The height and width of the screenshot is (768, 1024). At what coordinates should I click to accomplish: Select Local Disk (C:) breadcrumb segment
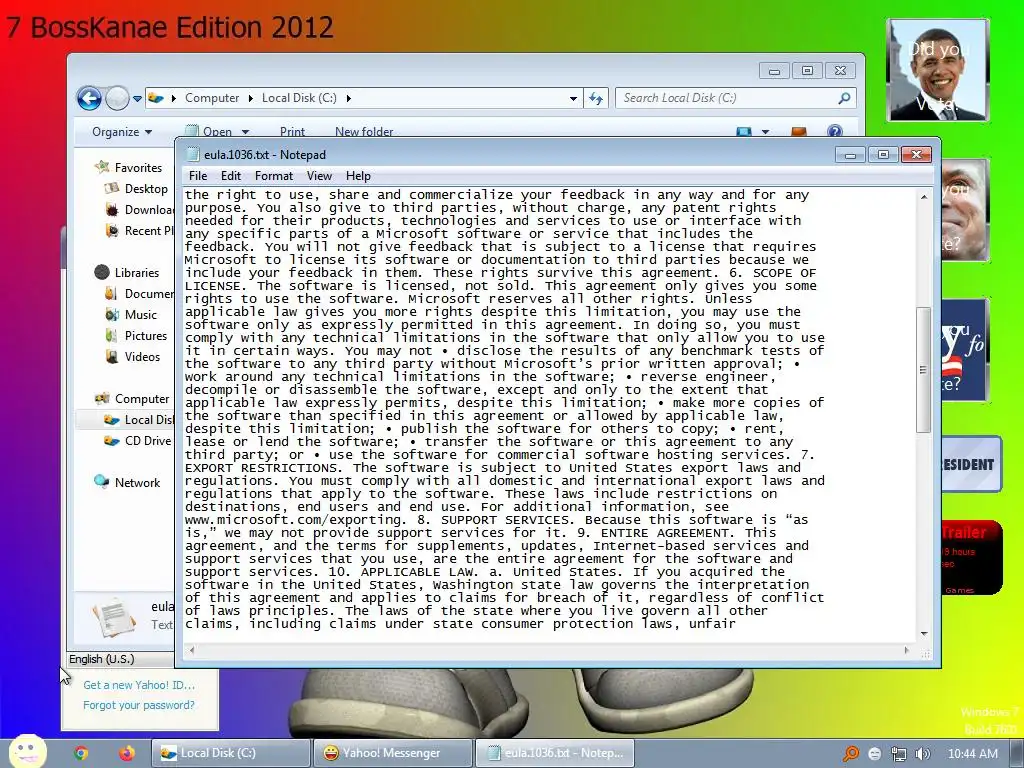click(299, 98)
